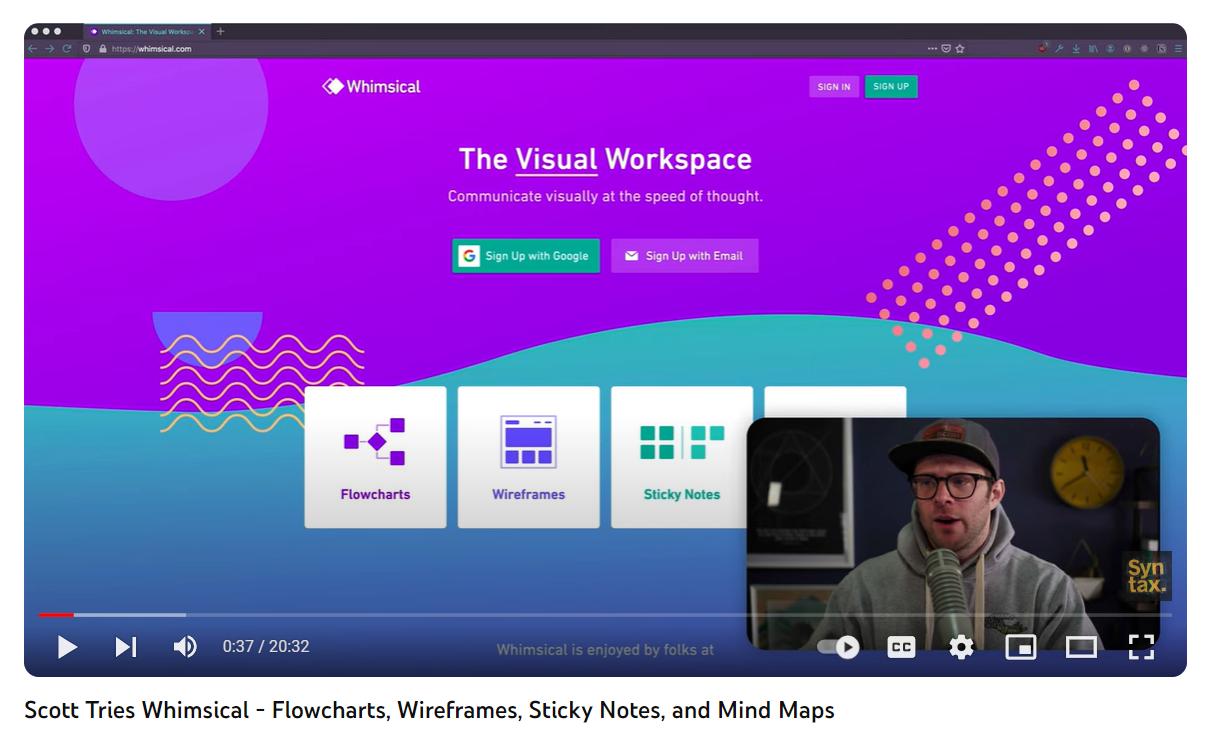The width and height of the screenshot is (1208, 729).
Task: Enable theater mode view
Action: (x=1081, y=647)
